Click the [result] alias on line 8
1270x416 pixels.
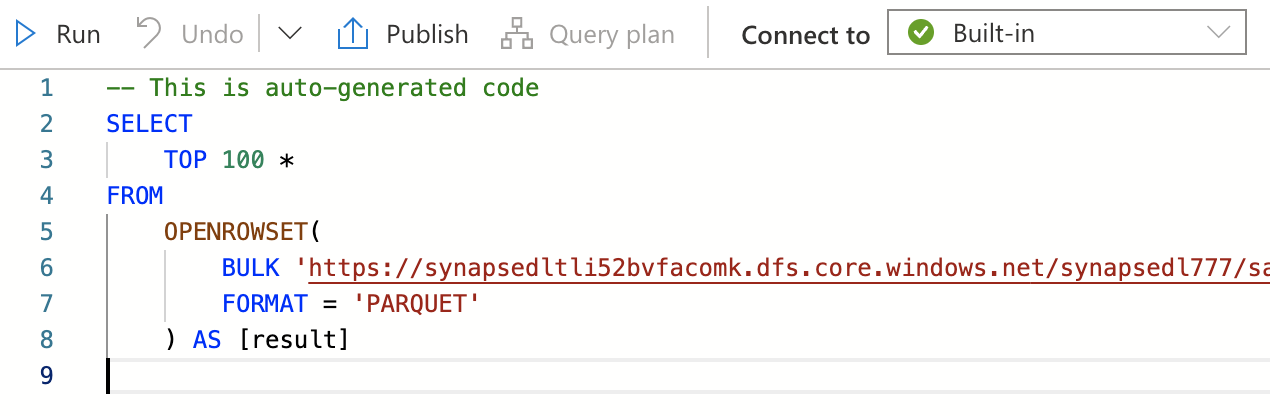point(293,340)
